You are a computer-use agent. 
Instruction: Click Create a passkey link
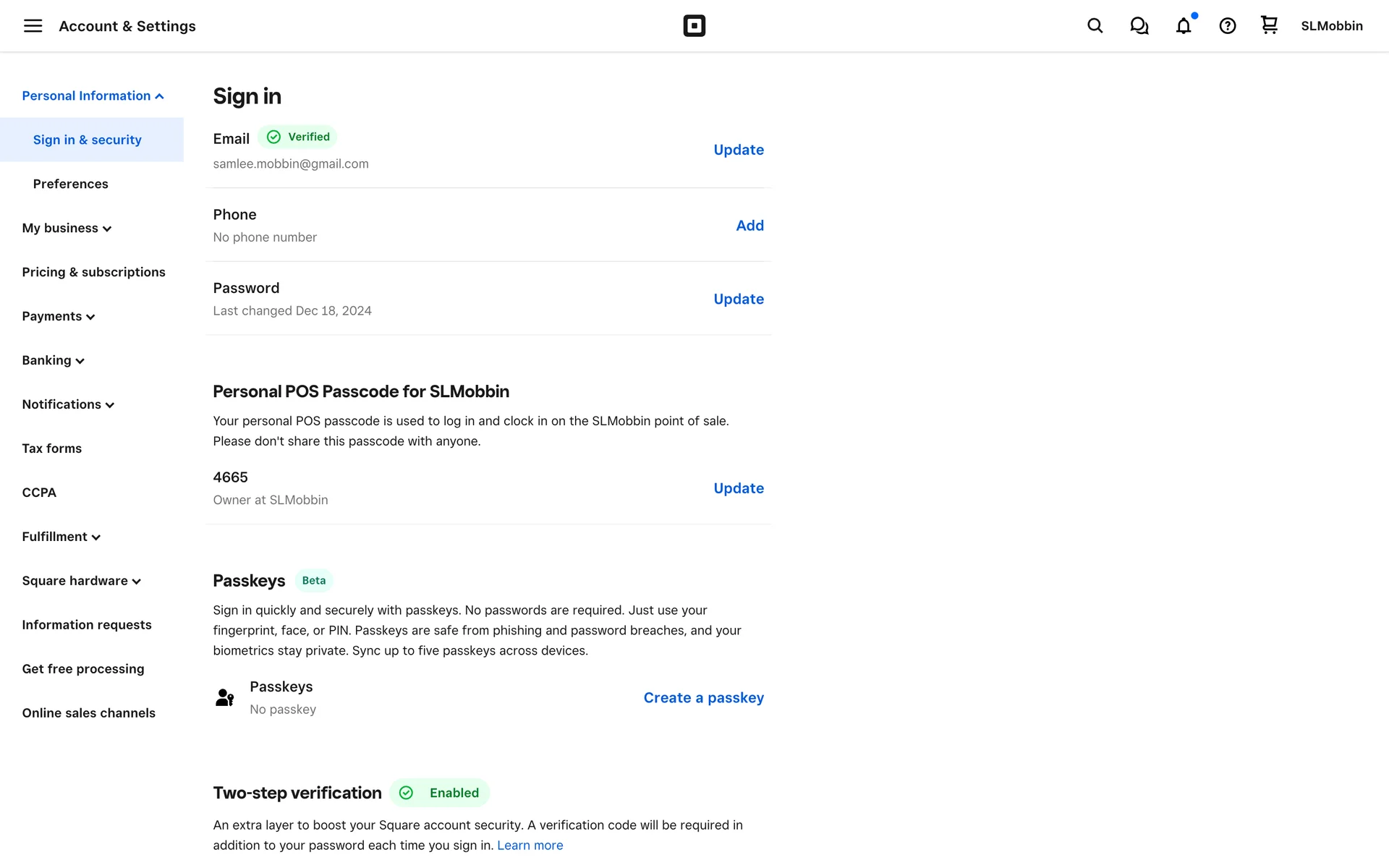[703, 698]
